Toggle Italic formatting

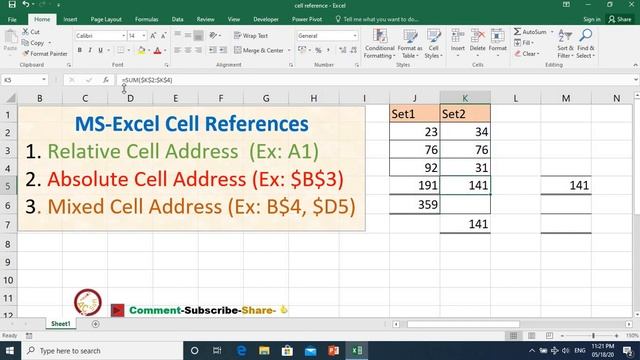(x=90, y=50)
